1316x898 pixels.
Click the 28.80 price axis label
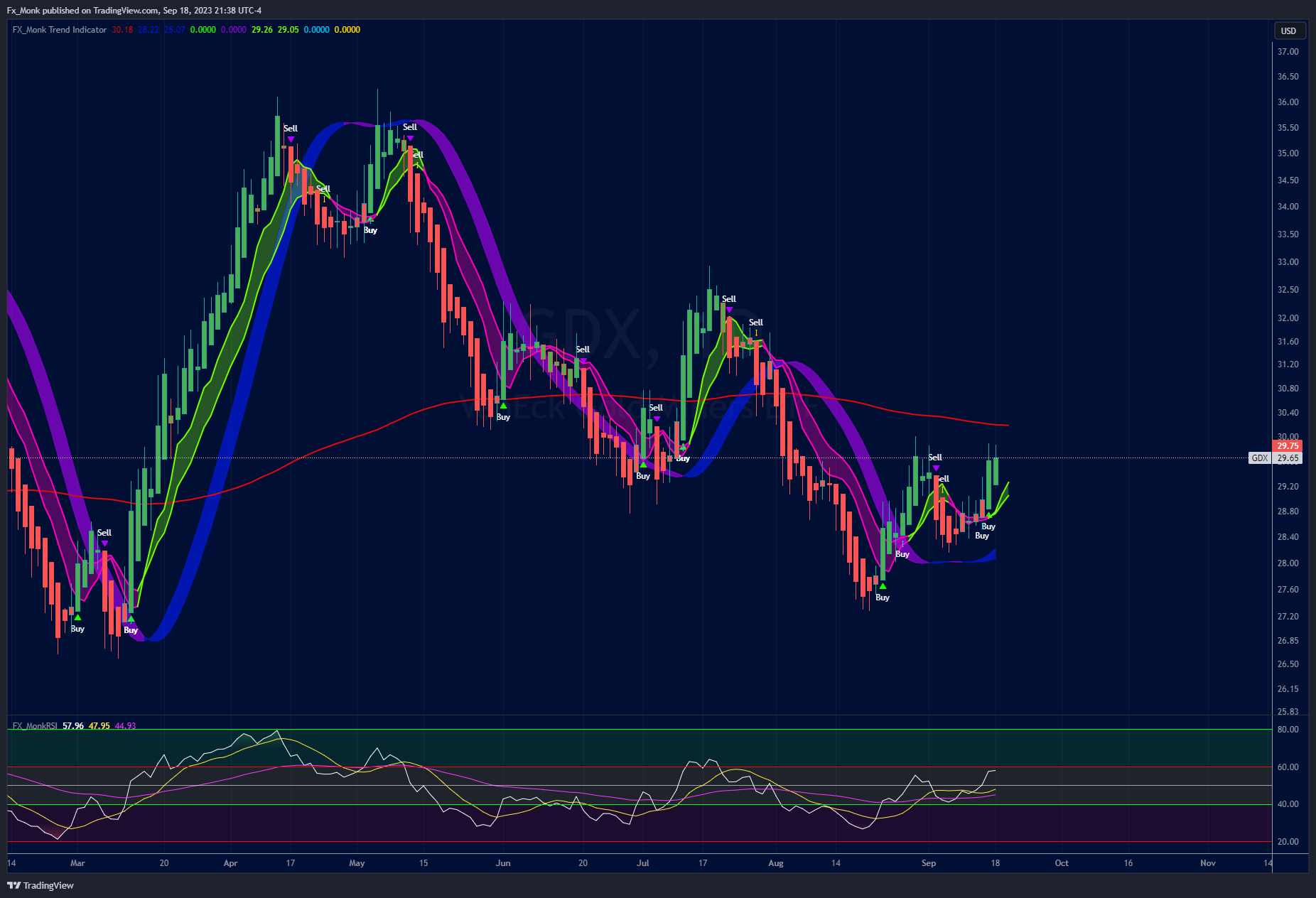click(x=1288, y=512)
